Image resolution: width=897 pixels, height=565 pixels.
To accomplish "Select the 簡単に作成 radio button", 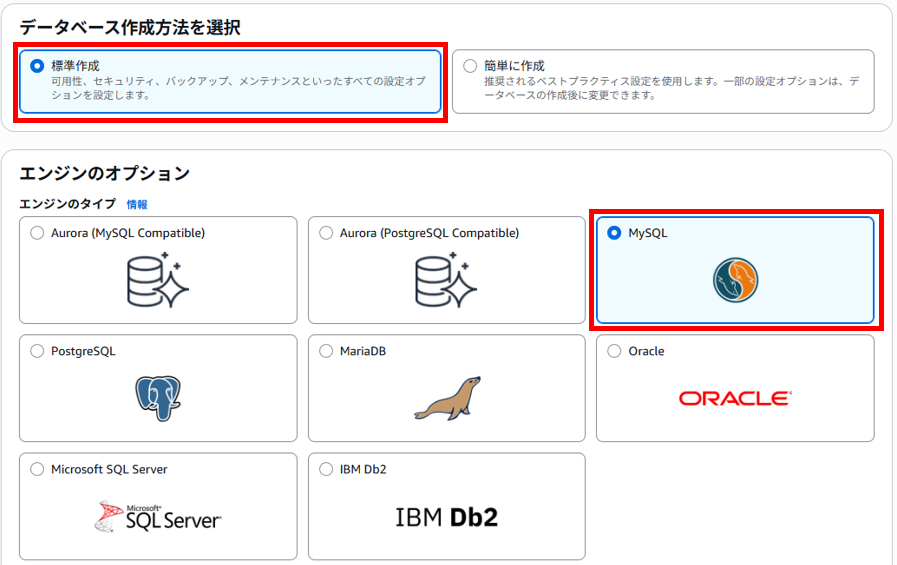I will (x=470, y=66).
